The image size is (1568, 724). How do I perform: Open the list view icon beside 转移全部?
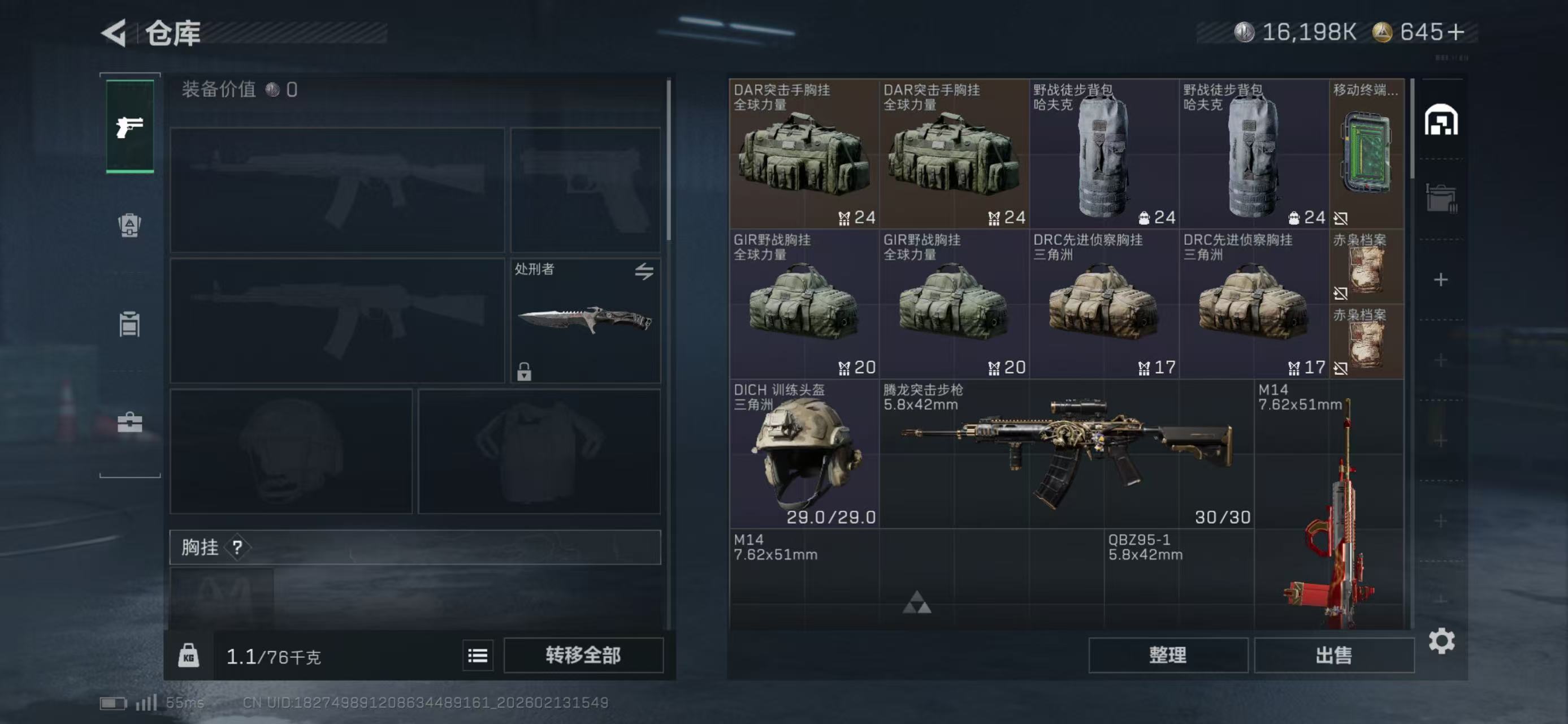478,655
